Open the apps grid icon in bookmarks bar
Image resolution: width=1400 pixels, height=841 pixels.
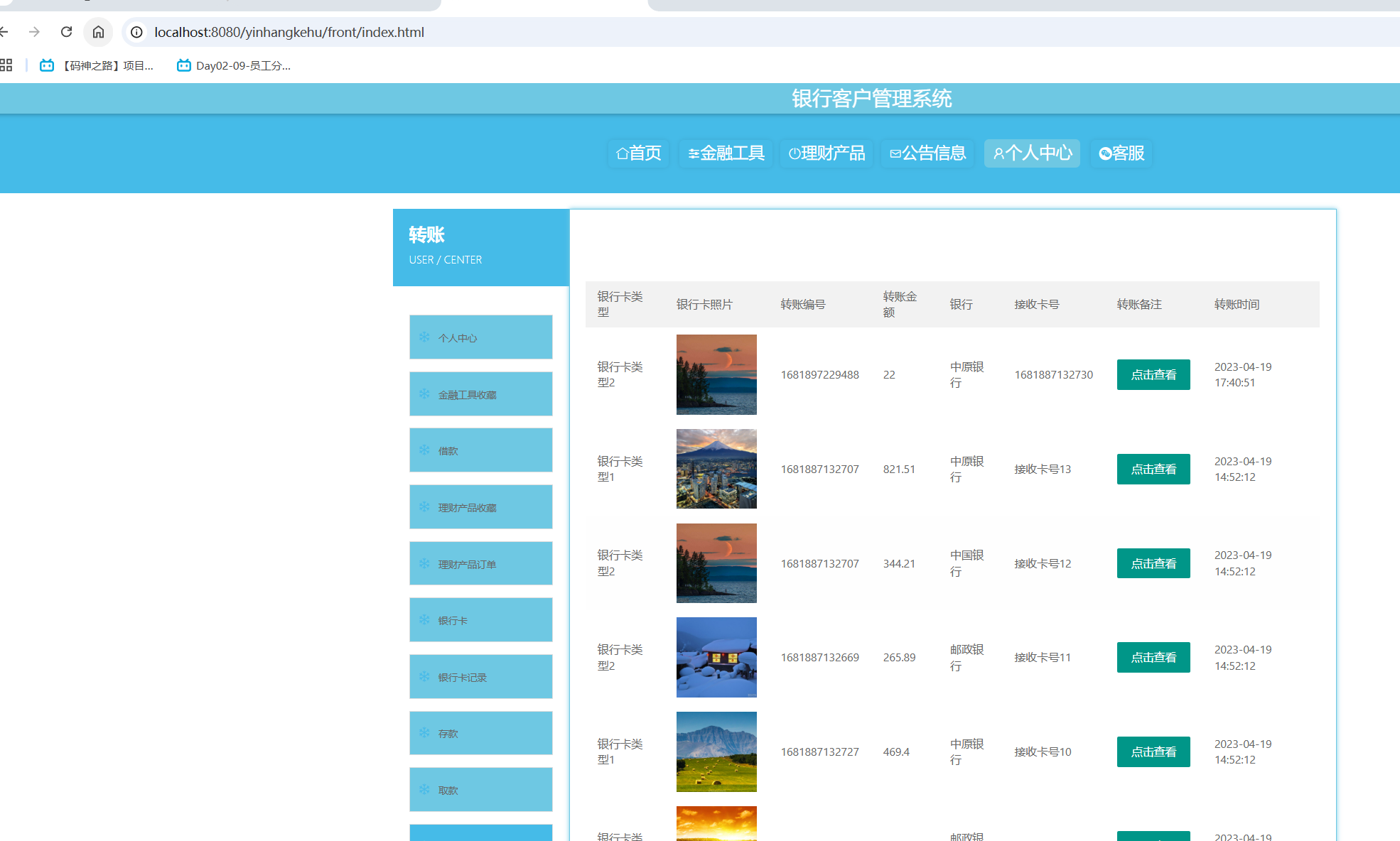[x=6, y=65]
